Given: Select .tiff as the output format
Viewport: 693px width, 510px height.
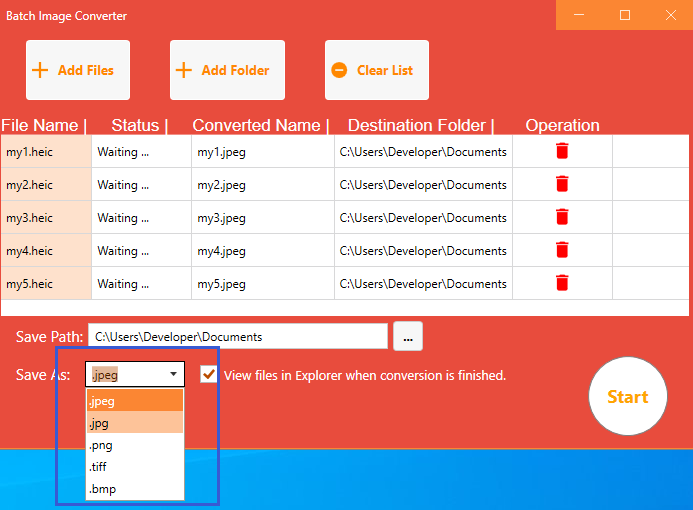Looking at the screenshot, I should pyautogui.click(x=134, y=467).
